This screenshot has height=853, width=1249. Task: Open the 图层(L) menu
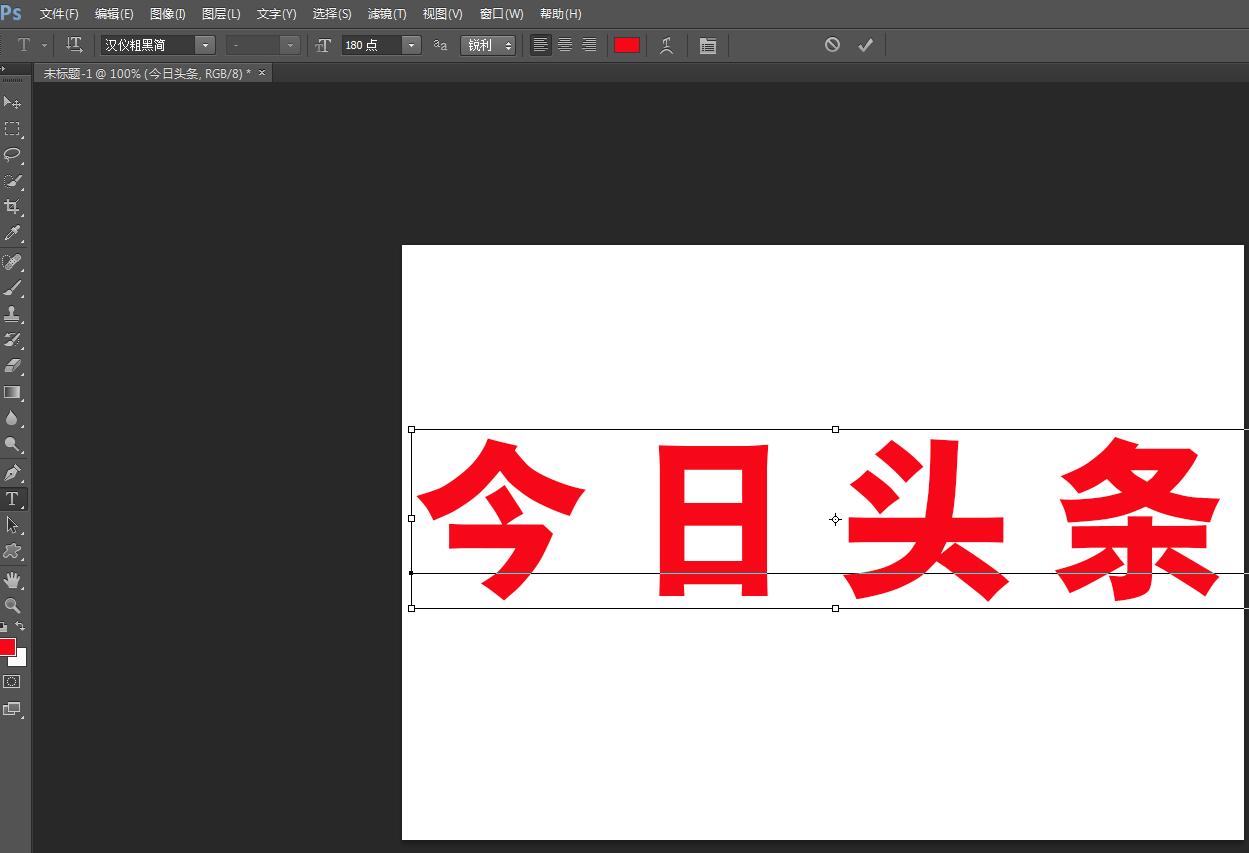221,14
